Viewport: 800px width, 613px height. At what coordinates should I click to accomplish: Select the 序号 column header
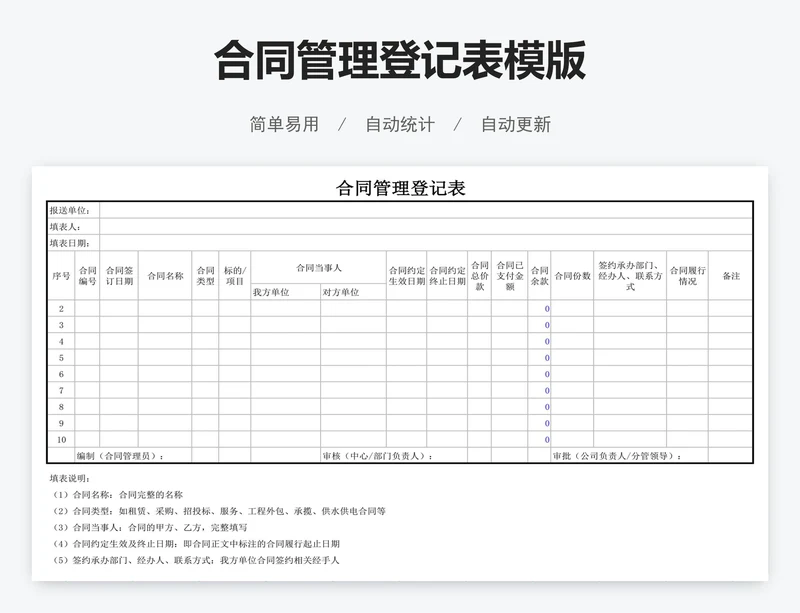point(61,276)
